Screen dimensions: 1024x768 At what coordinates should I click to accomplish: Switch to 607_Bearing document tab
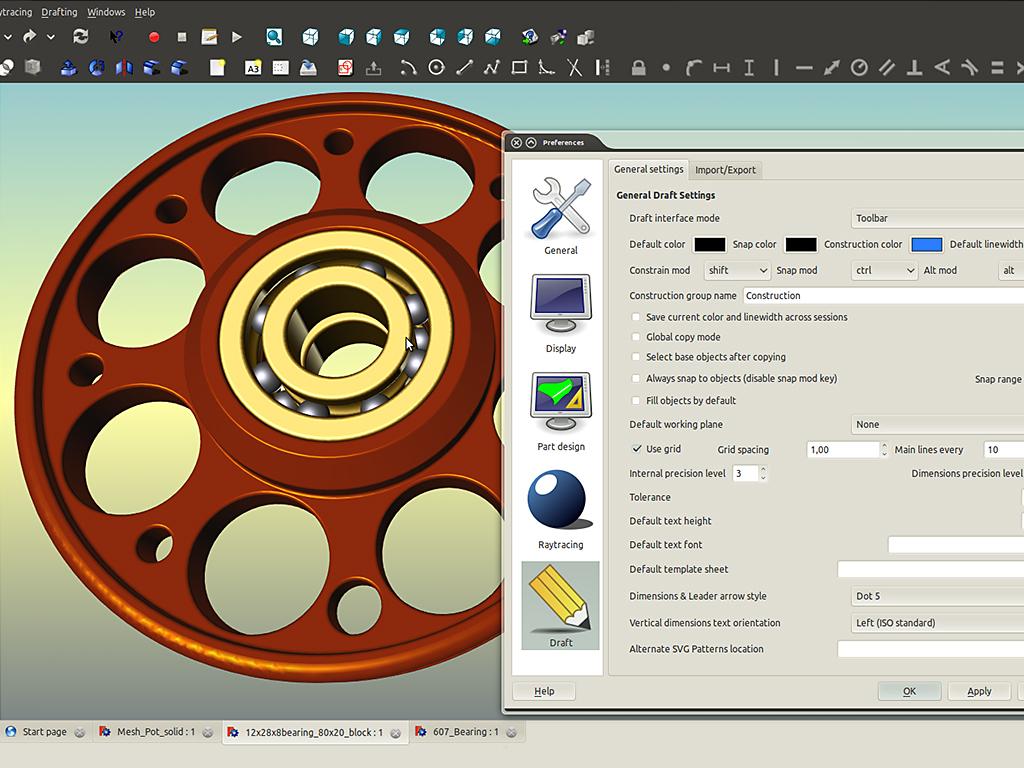tap(465, 732)
